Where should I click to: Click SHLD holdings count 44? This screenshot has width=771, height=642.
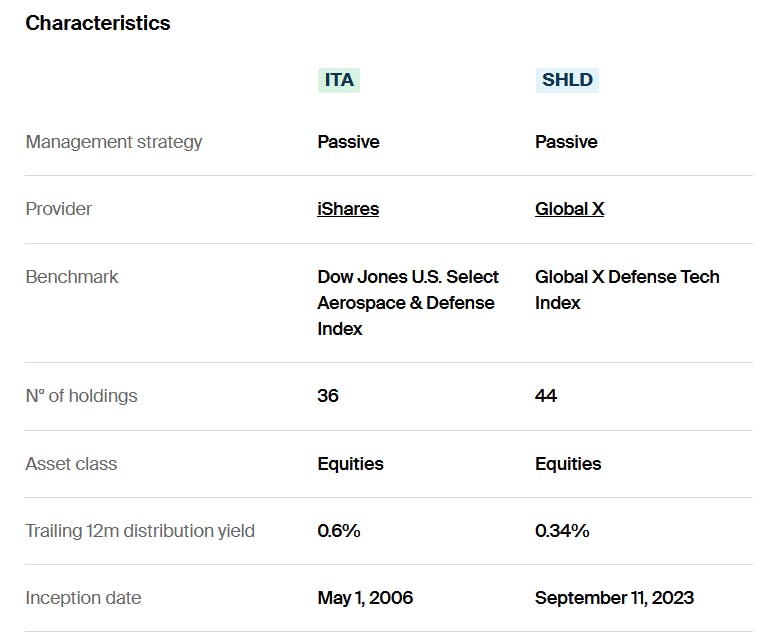coord(546,396)
